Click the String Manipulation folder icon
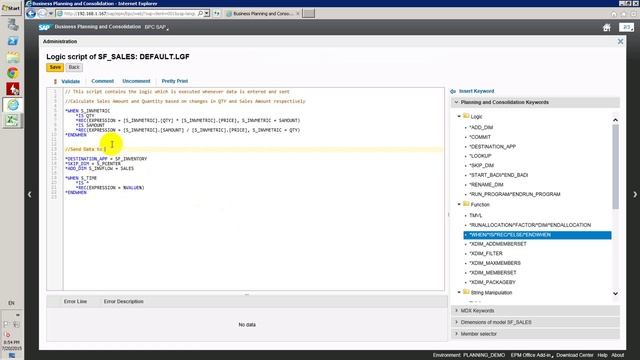Screen dimensions: 640x360 pos(466,292)
